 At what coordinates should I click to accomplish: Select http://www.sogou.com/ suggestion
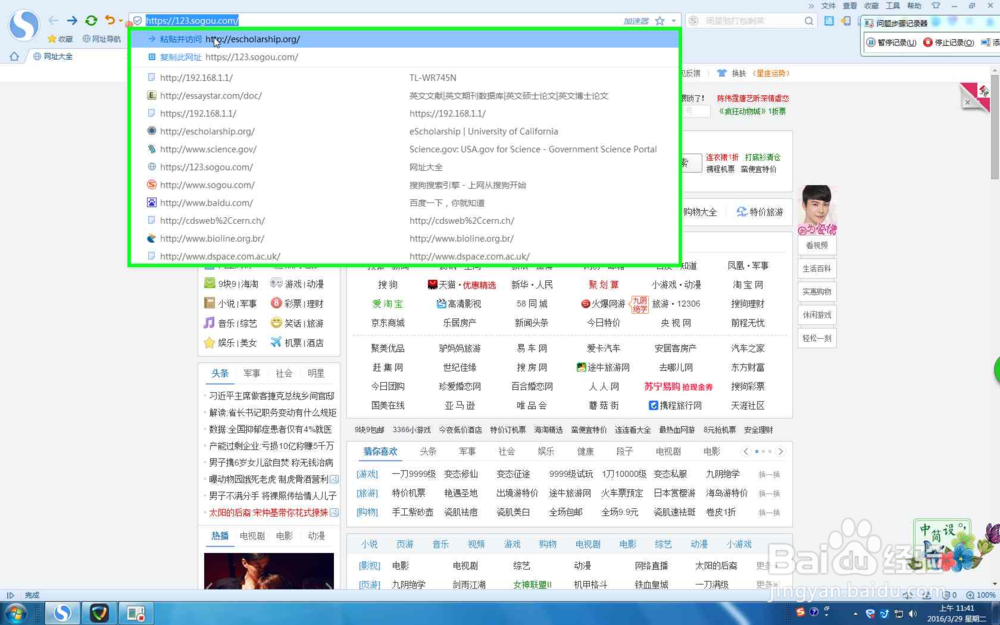(405, 185)
